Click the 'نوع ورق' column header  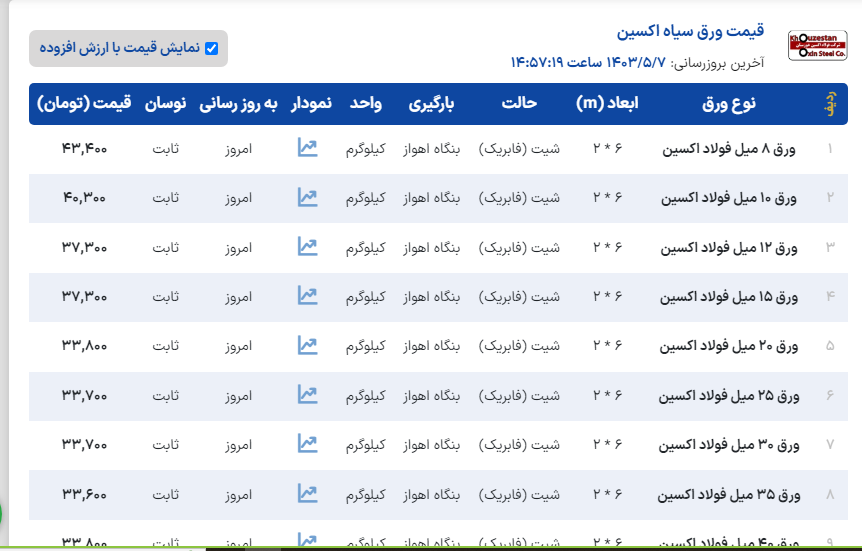[x=729, y=103]
